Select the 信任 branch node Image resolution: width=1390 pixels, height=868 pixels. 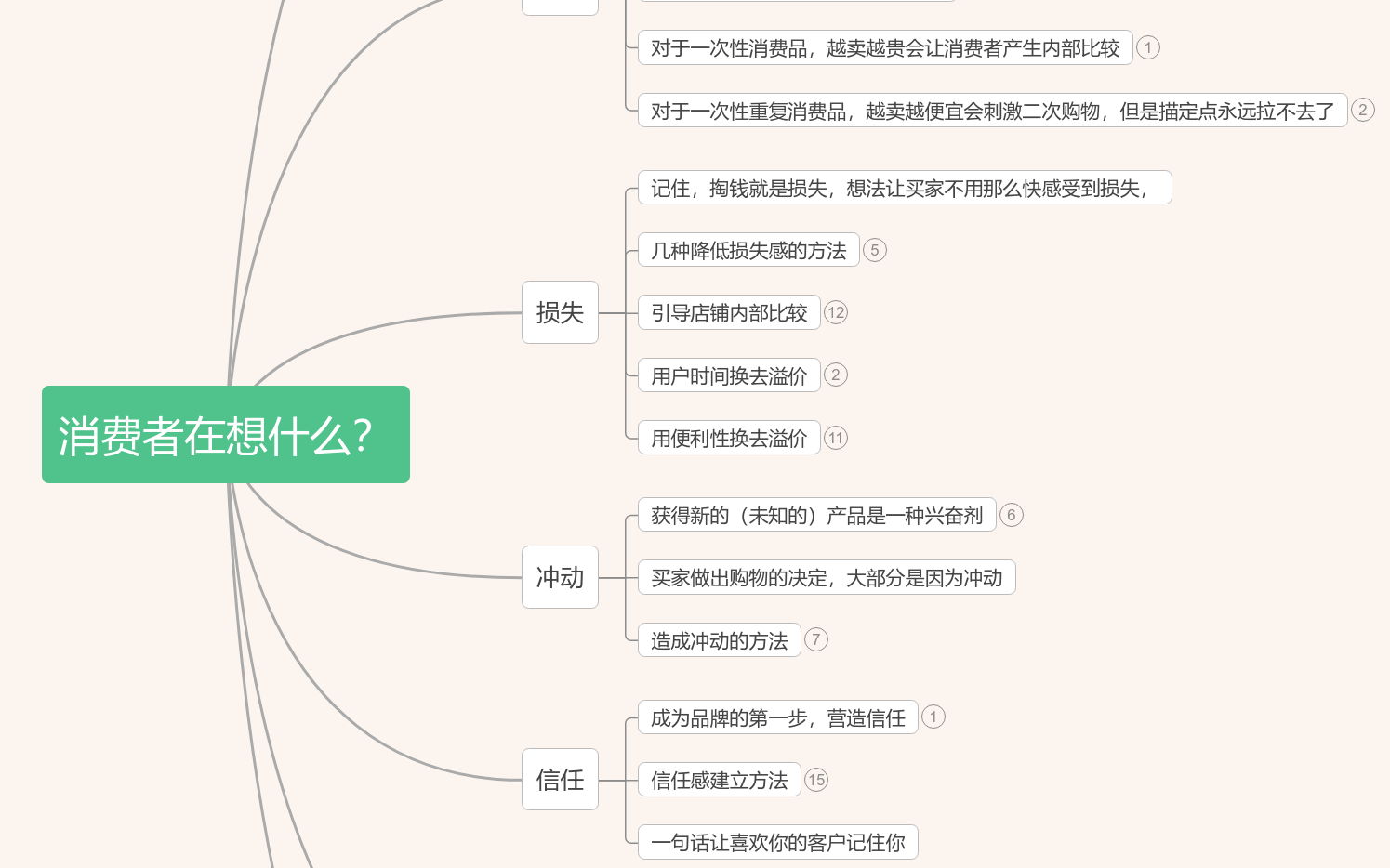[560, 779]
